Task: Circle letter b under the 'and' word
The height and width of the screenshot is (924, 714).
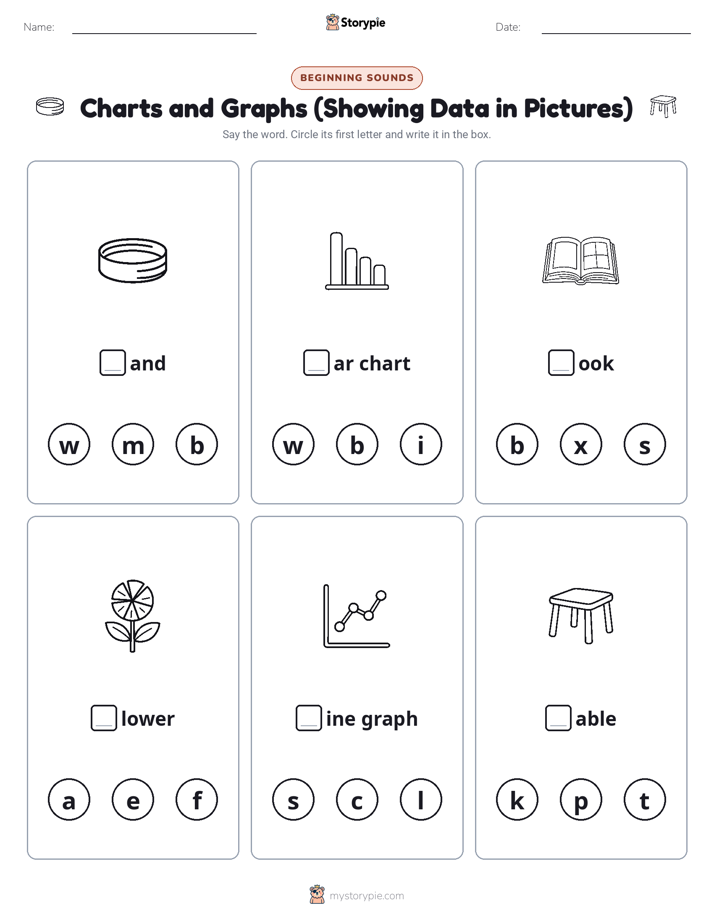Action: (197, 444)
